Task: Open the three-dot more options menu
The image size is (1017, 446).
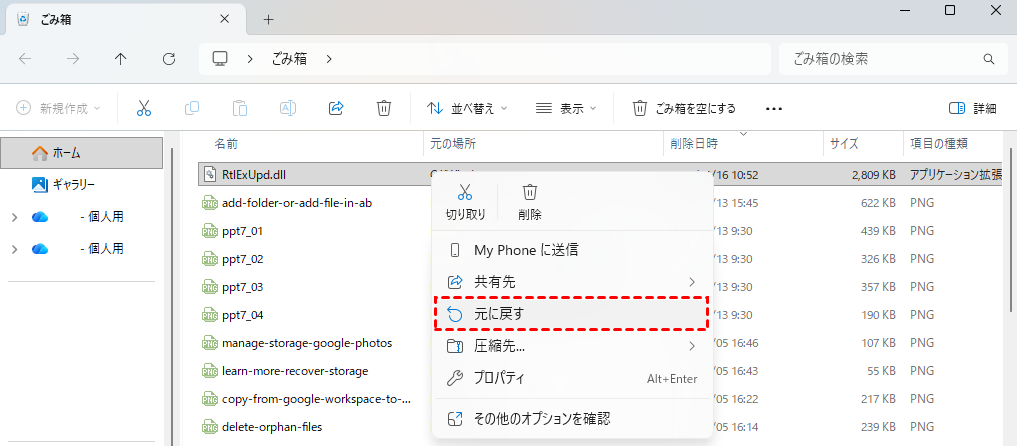Action: [773, 108]
